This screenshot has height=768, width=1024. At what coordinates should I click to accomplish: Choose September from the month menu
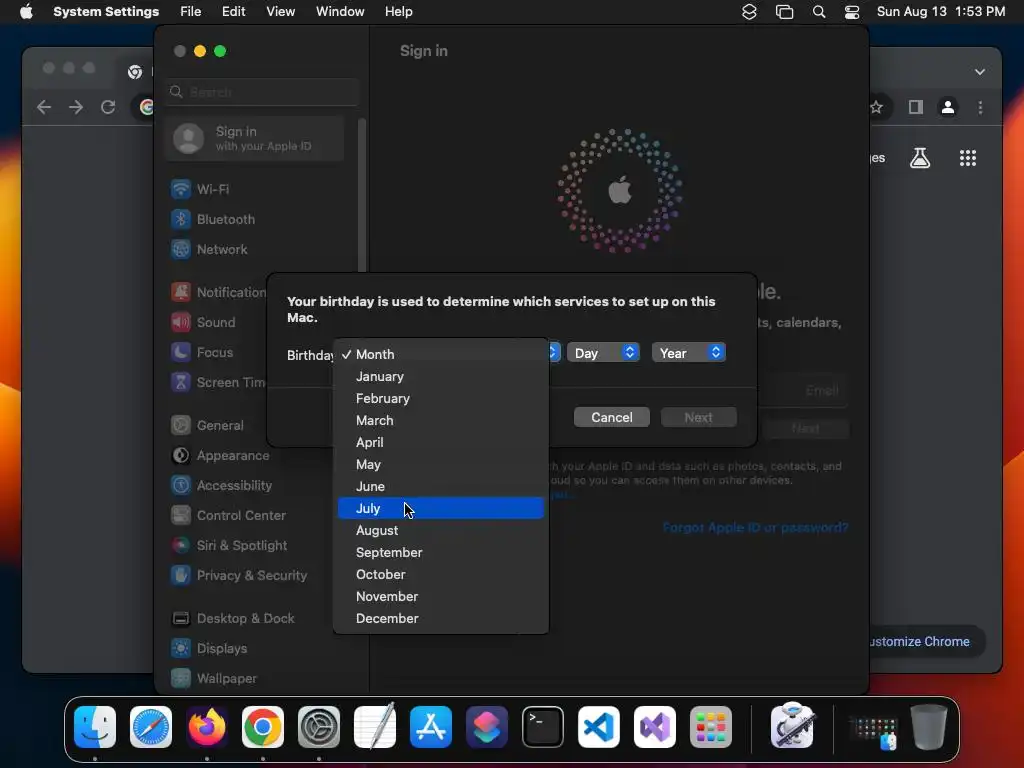coord(441,552)
